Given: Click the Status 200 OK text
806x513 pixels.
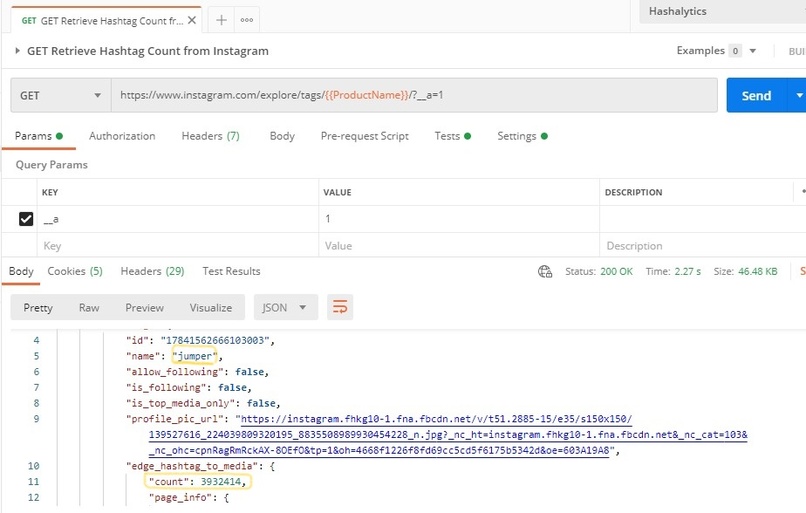Looking at the screenshot, I should [x=599, y=271].
